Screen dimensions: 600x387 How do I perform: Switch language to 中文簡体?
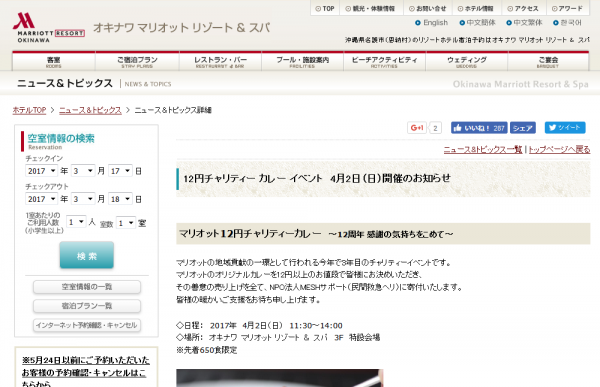pos(477,23)
